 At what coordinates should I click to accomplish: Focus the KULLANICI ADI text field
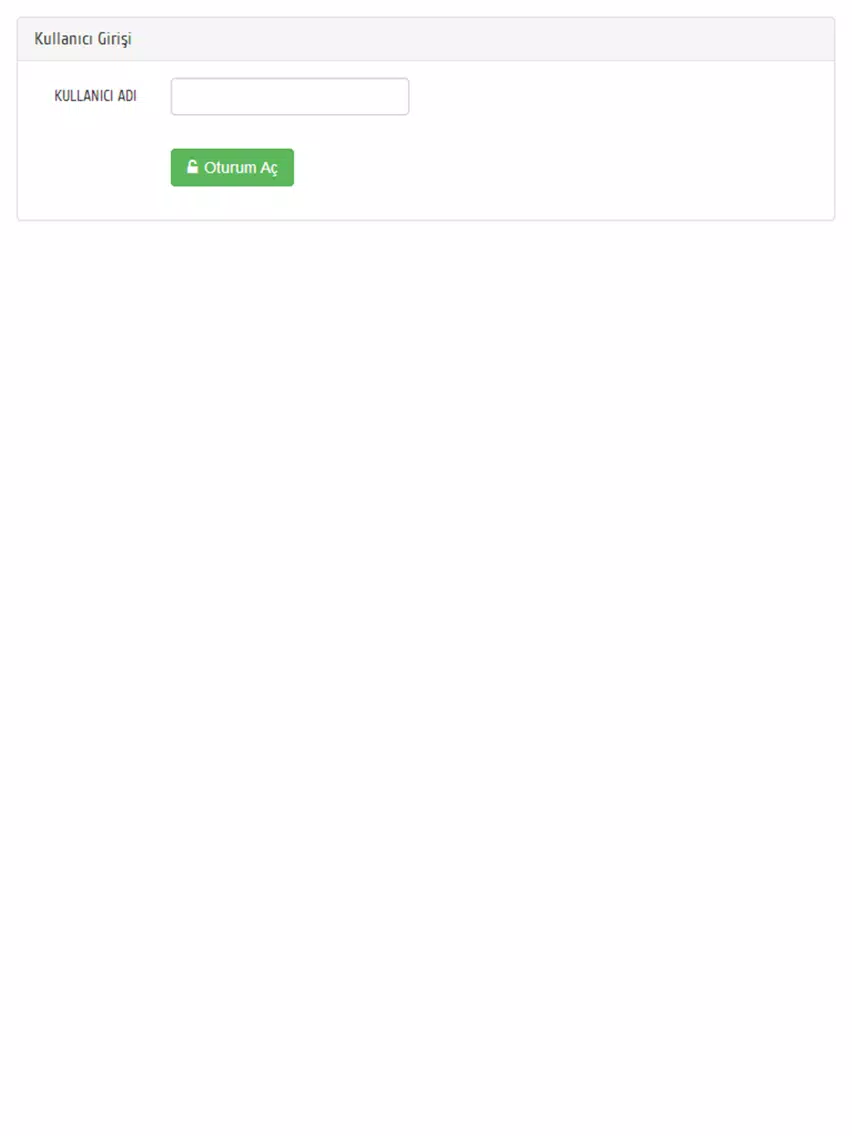(x=290, y=96)
